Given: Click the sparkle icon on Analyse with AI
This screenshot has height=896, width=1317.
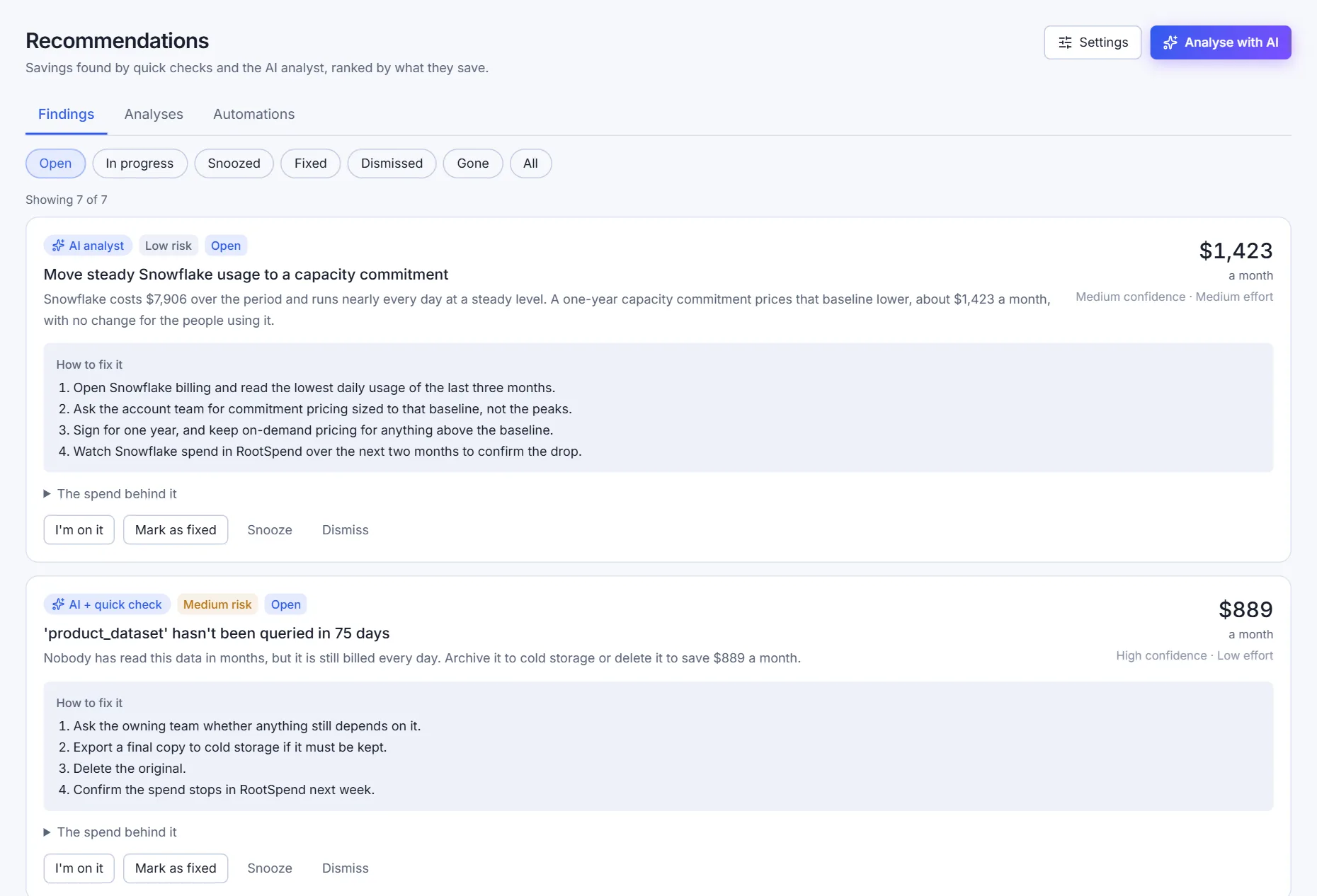Looking at the screenshot, I should (1170, 42).
